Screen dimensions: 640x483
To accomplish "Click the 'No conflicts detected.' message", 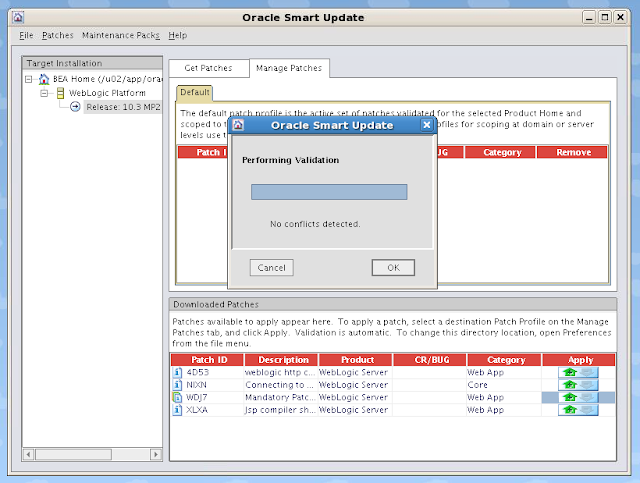I will point(315,224).
